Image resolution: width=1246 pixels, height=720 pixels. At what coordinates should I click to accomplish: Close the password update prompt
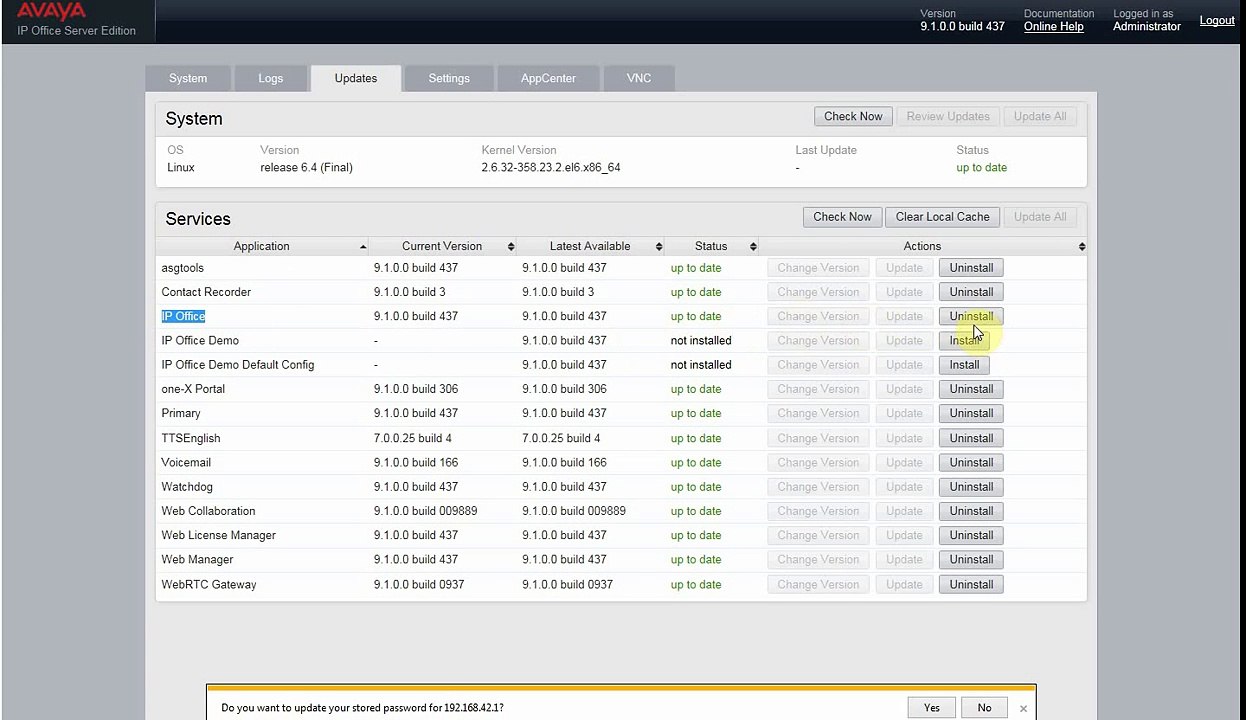pos(1023,708)
